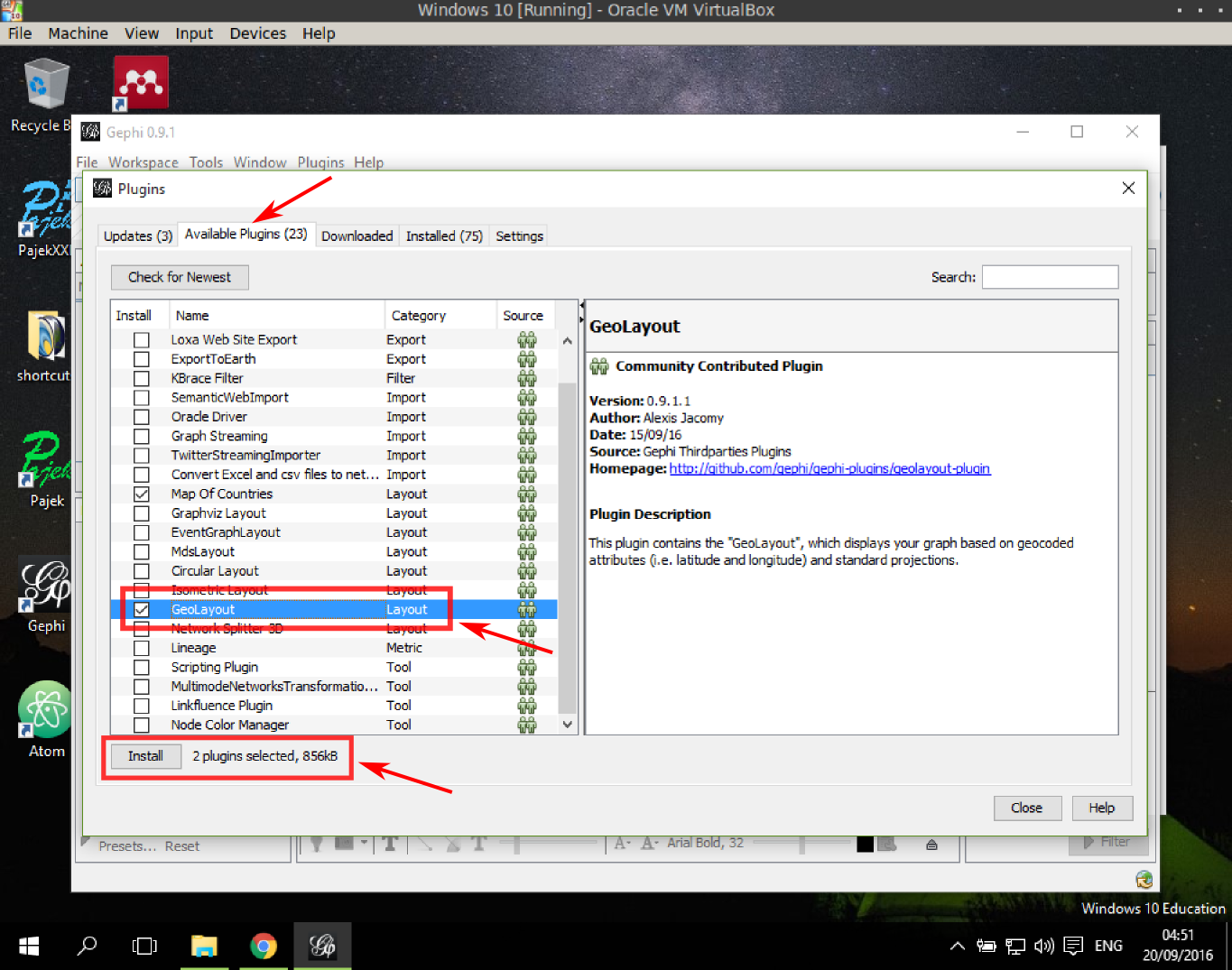Image resolution: width=1232 pixels, height=970 pixels.
Task: Click the Plugins dialog X close button
Action: point(1128,188)
